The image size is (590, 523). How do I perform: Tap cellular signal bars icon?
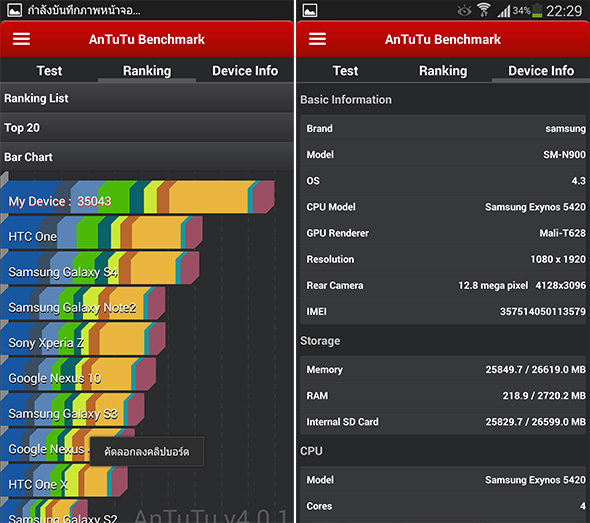tap(503, 11)
